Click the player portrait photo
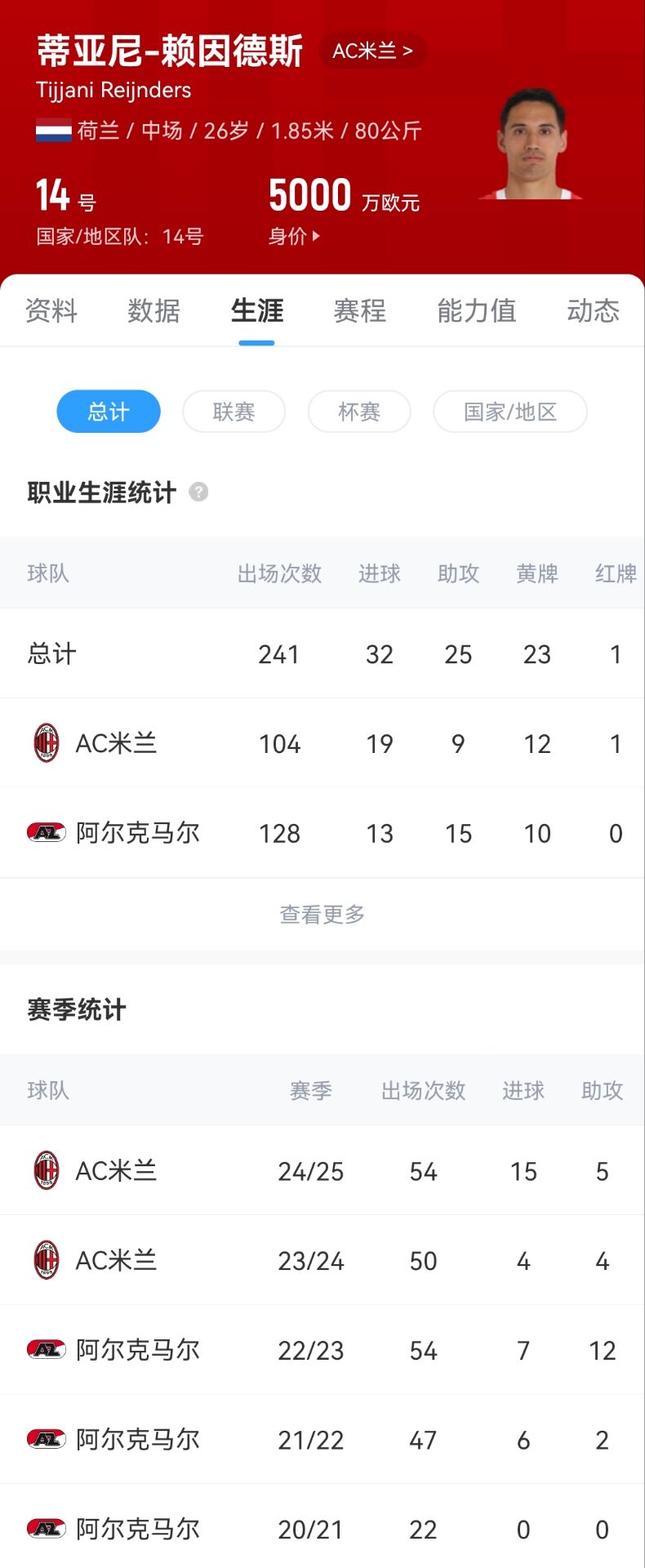Screen dimensions: 645x1568 pyautogui.click(x=532, y=145)
